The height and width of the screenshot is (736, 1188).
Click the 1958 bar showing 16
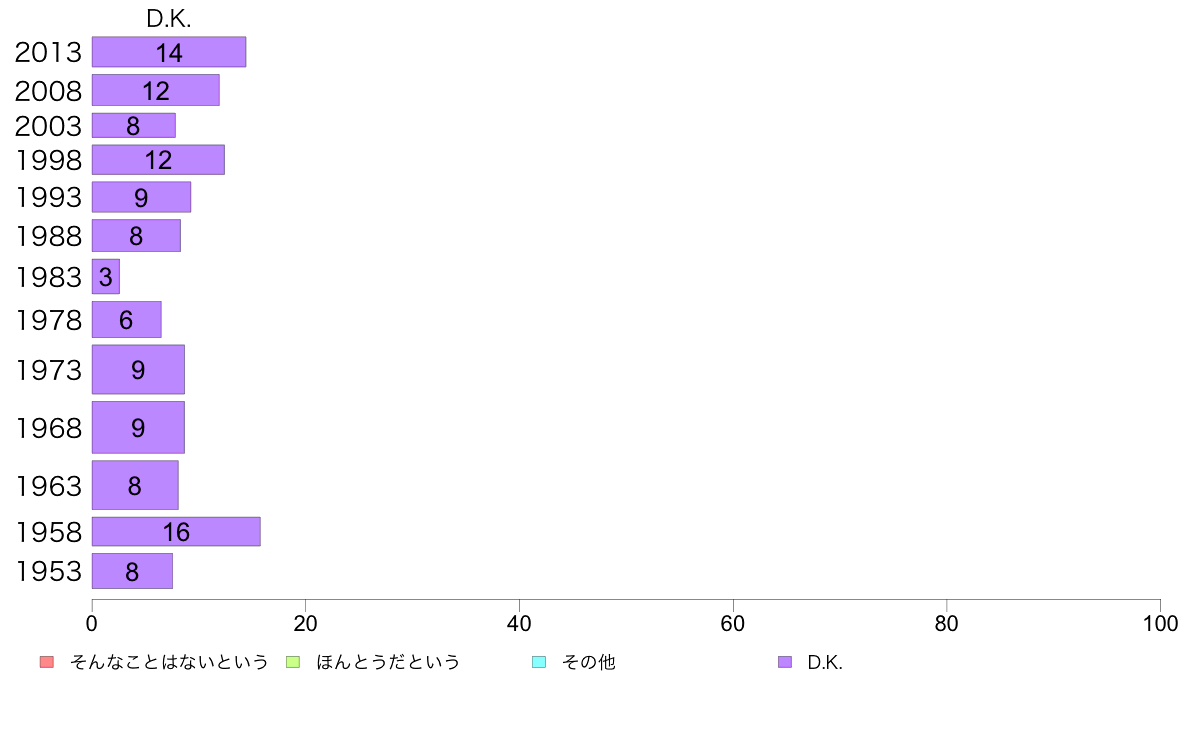pyautogui.click(x=177, y=531)
